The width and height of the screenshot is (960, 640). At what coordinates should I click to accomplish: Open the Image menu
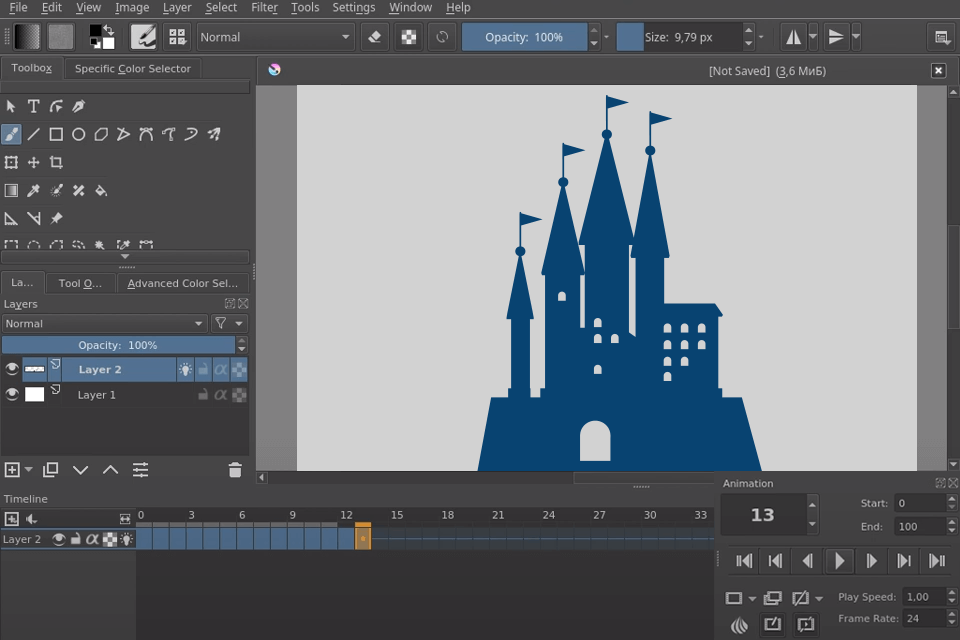click(x=132, y=7)
